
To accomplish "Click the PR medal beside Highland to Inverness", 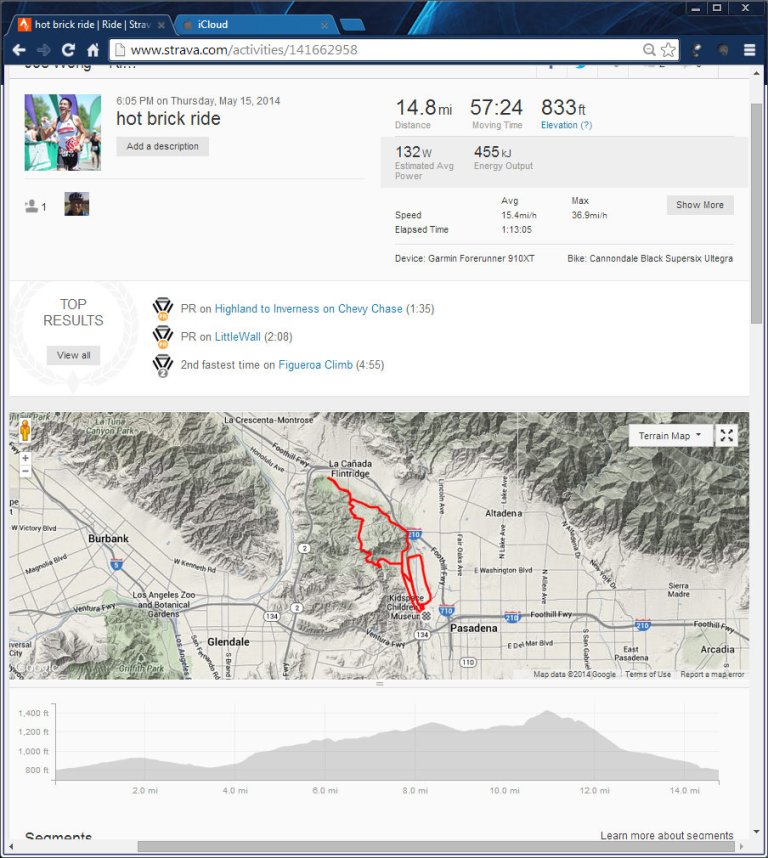I will click(163, 309).
